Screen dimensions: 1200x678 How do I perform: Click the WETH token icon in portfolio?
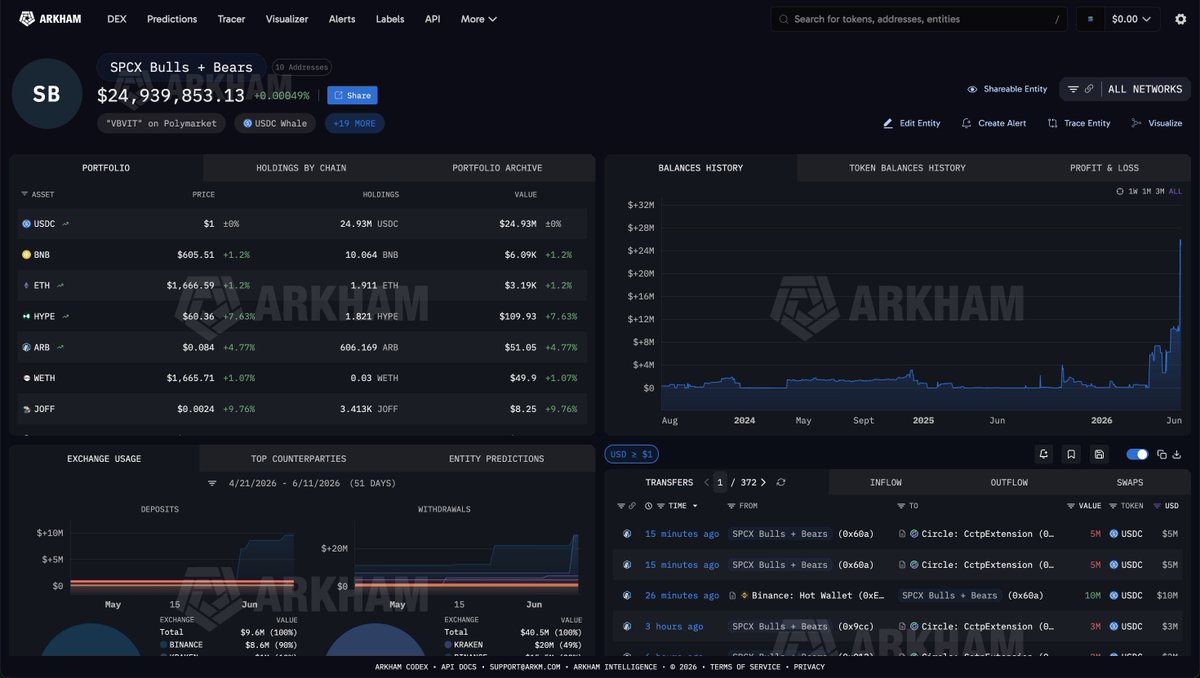pyautogui.click(x=27, y=378)
